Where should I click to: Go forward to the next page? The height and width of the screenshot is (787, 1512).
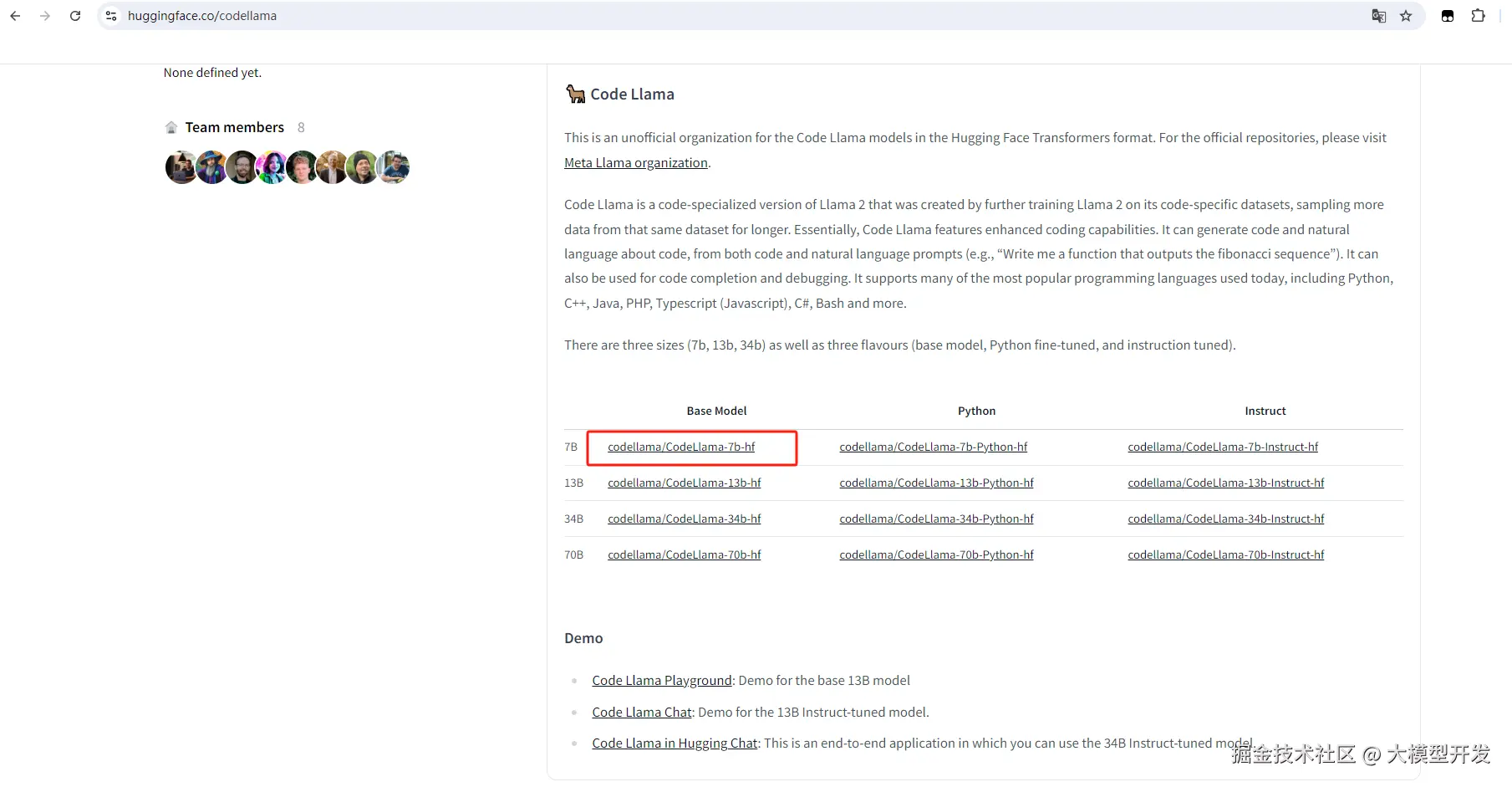[45, 16]
